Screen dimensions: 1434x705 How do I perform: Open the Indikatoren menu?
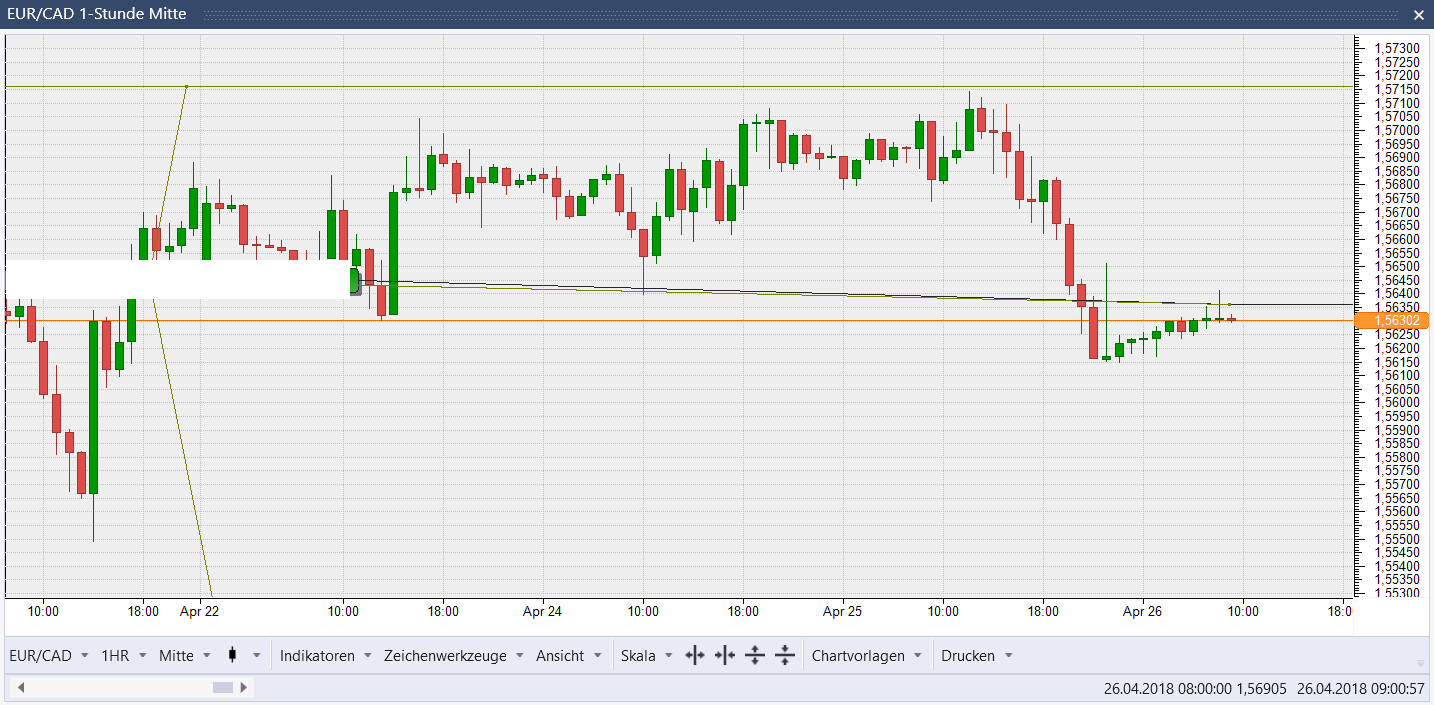coord(325,656)
